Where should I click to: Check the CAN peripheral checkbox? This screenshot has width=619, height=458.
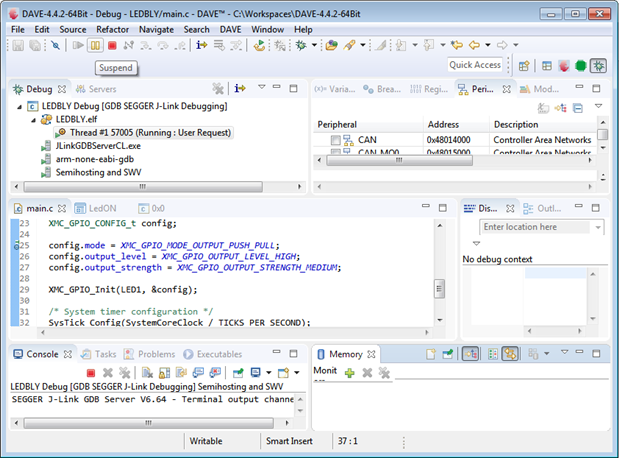coord(336,141)
